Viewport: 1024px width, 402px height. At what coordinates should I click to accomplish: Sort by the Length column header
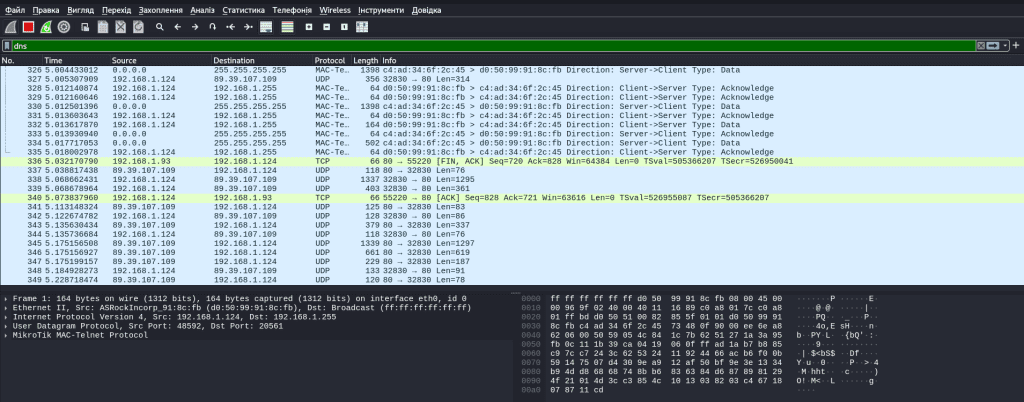(366, 61)
